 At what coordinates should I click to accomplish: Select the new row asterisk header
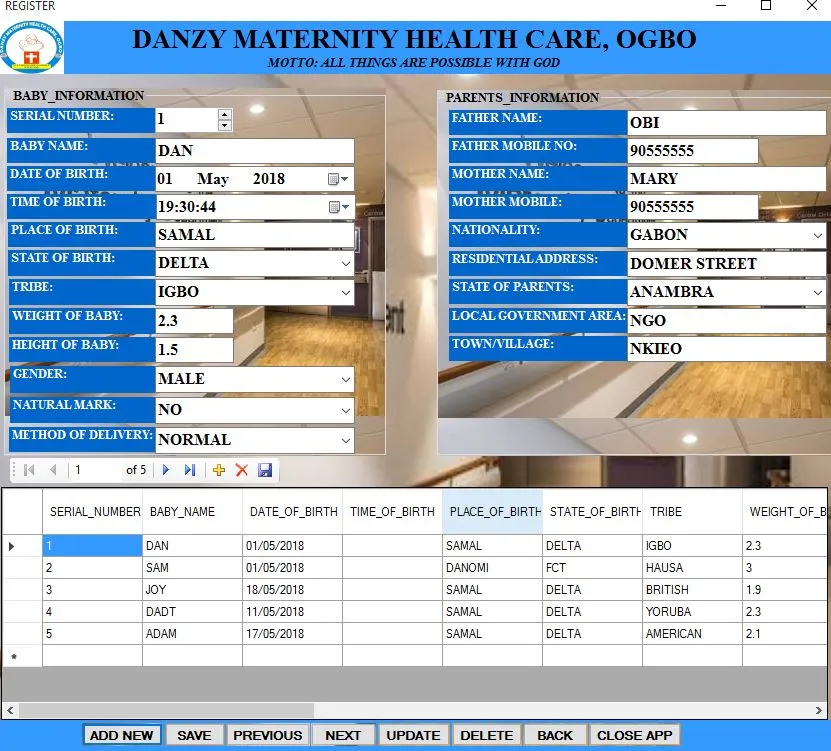pyautogui.click(x=22, y=656)
